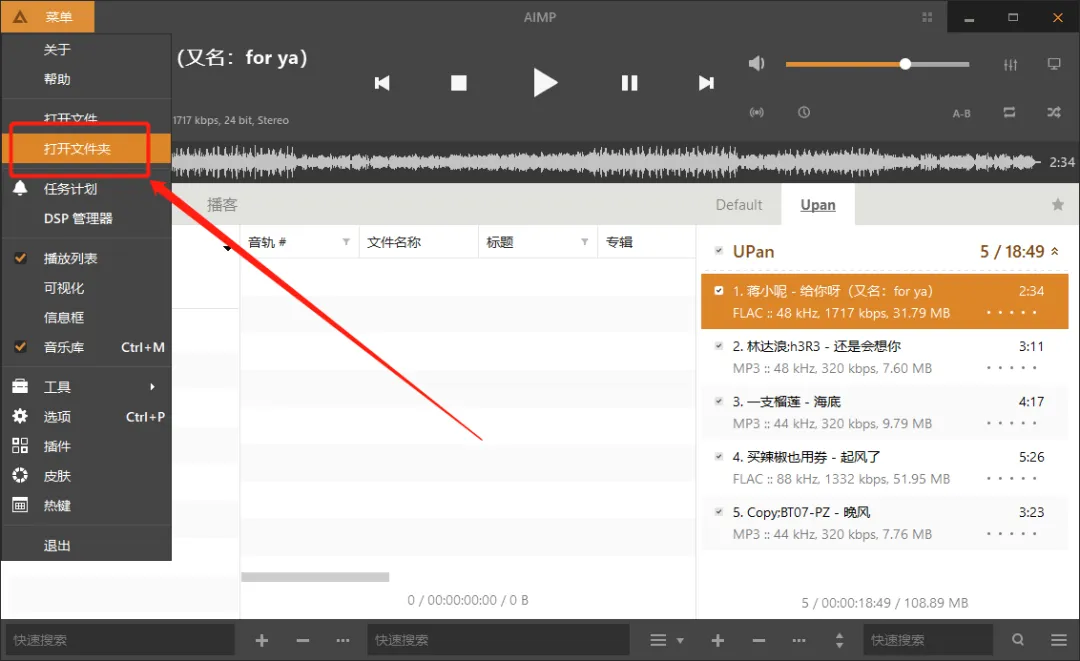
Task: Open 选项 settings menu entry
Action: pos(86,417)
